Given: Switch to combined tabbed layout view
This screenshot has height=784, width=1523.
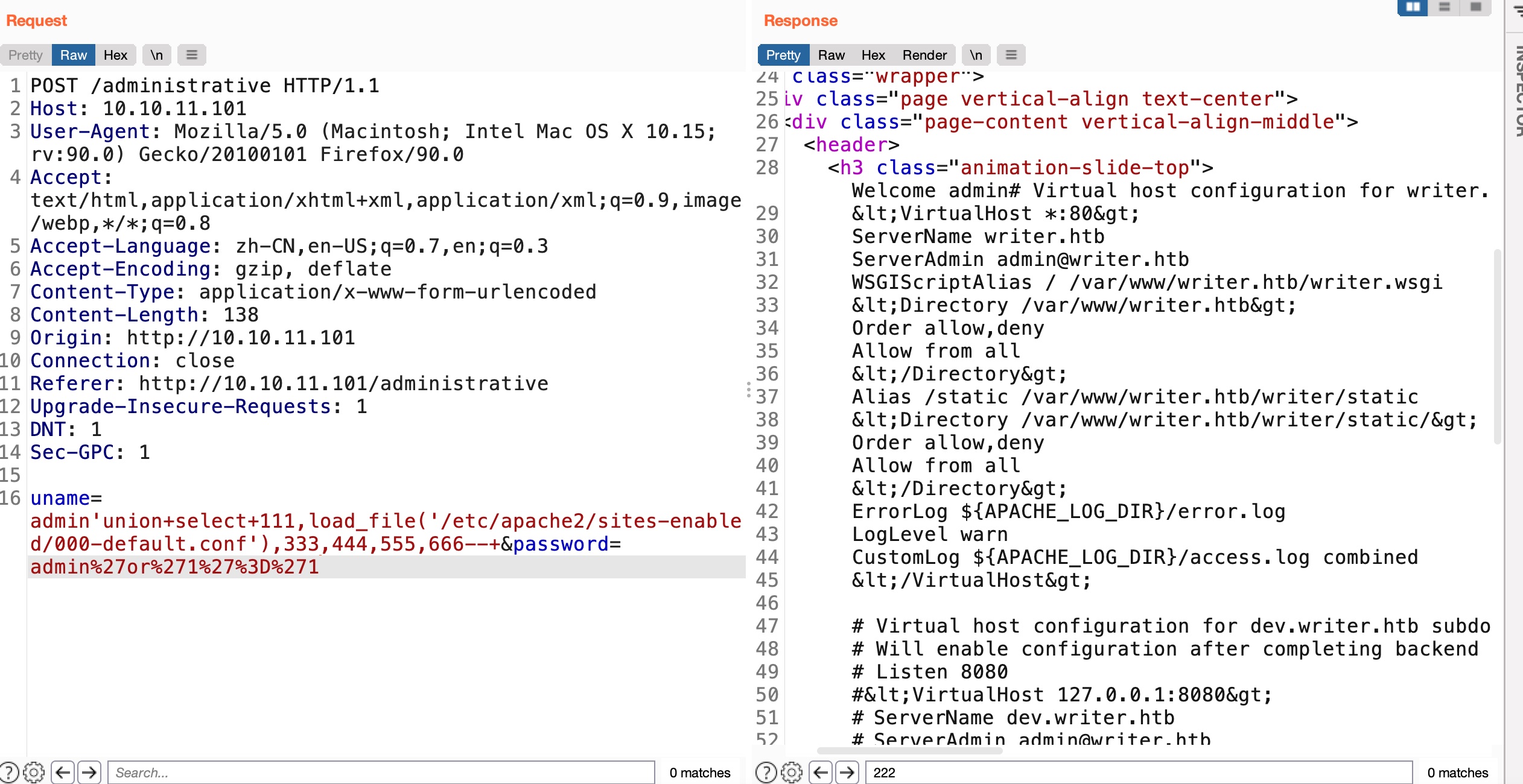Looking at the screenshot, I should [1475, 7].
